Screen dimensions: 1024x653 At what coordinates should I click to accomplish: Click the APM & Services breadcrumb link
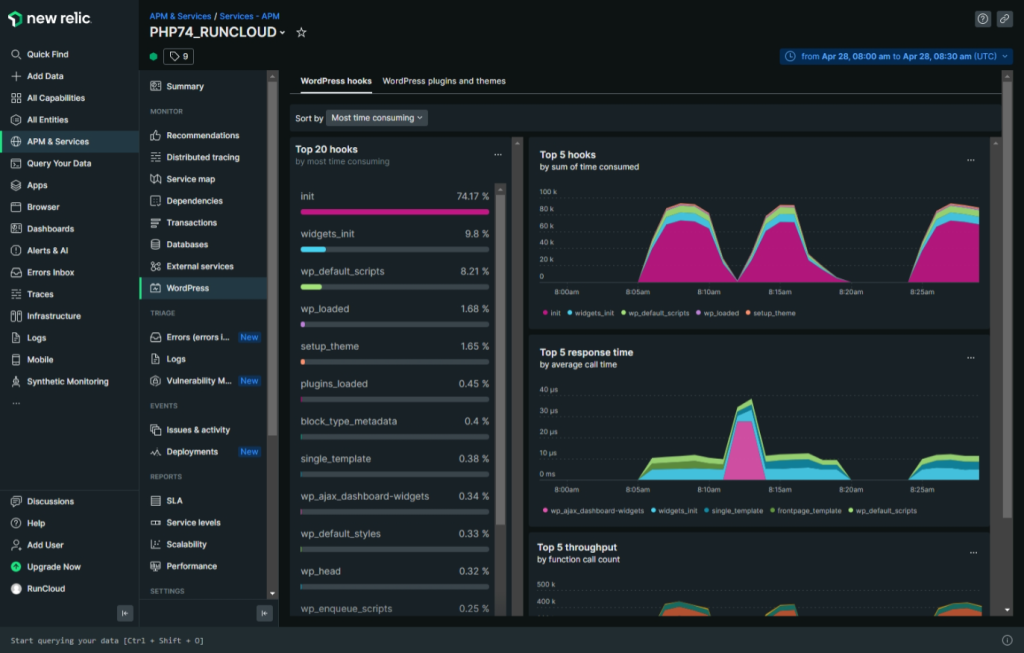[180, 16]
